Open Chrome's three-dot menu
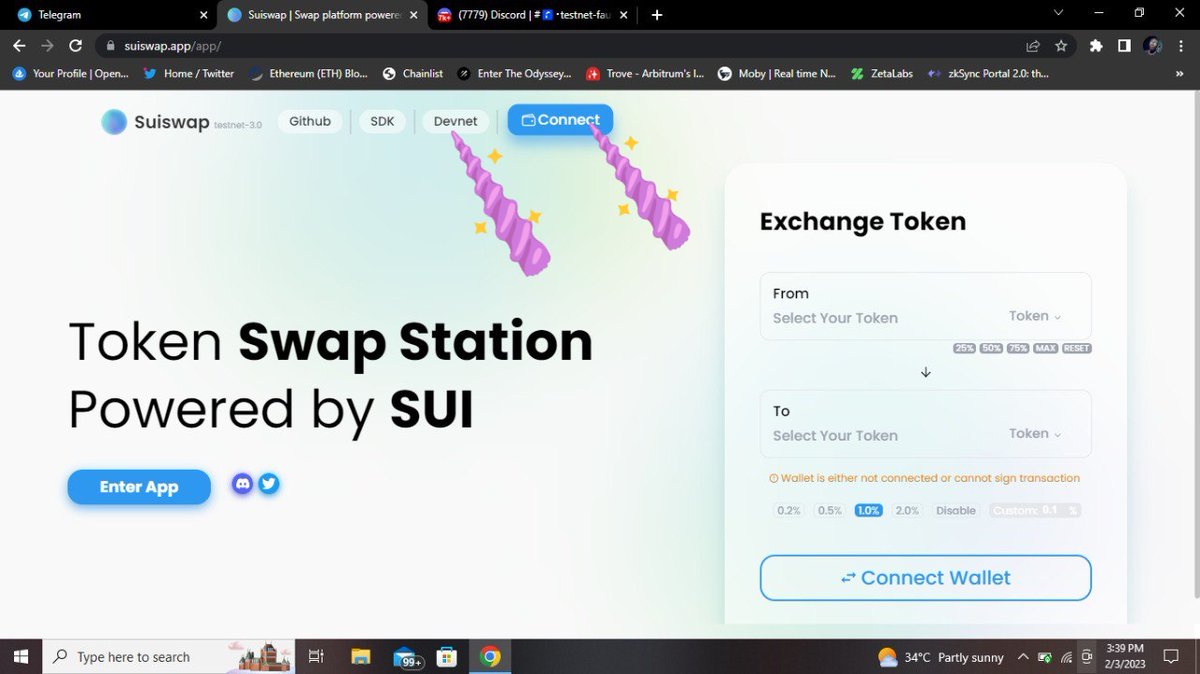This screenshot has width=1200, height=674. (1180, 46)
